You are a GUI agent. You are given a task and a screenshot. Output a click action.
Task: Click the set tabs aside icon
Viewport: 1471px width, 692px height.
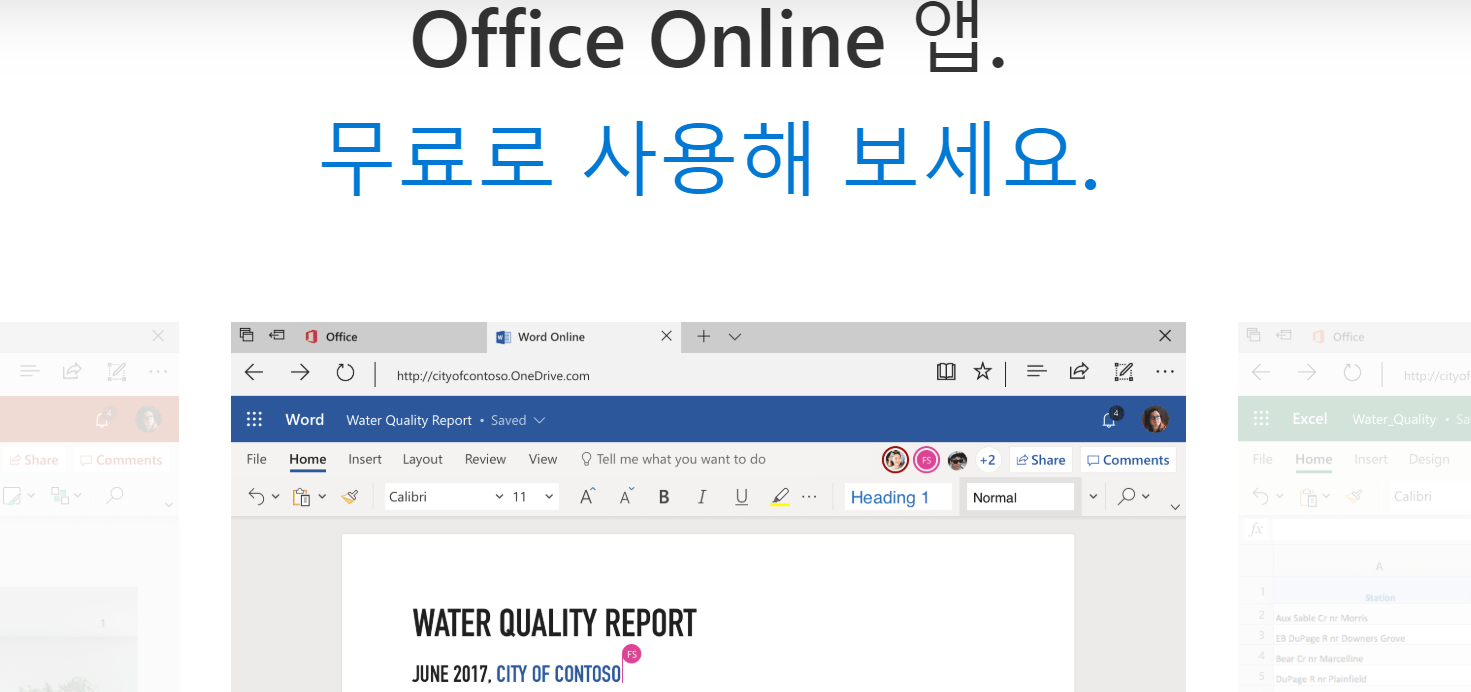pos(277,335)
